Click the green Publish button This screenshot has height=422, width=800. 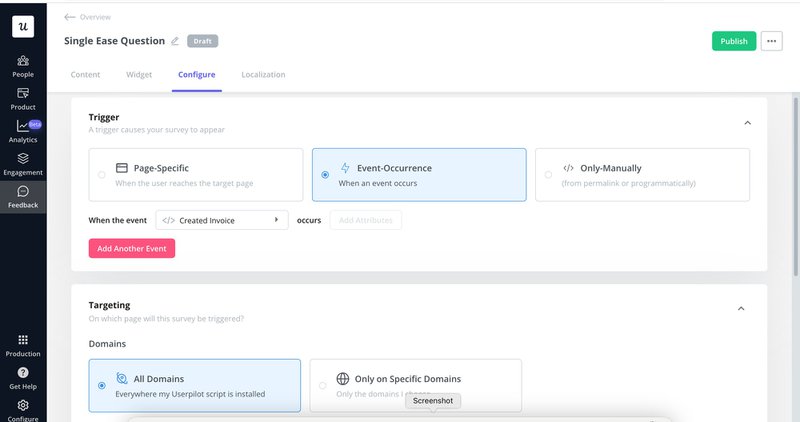(733, 41)
